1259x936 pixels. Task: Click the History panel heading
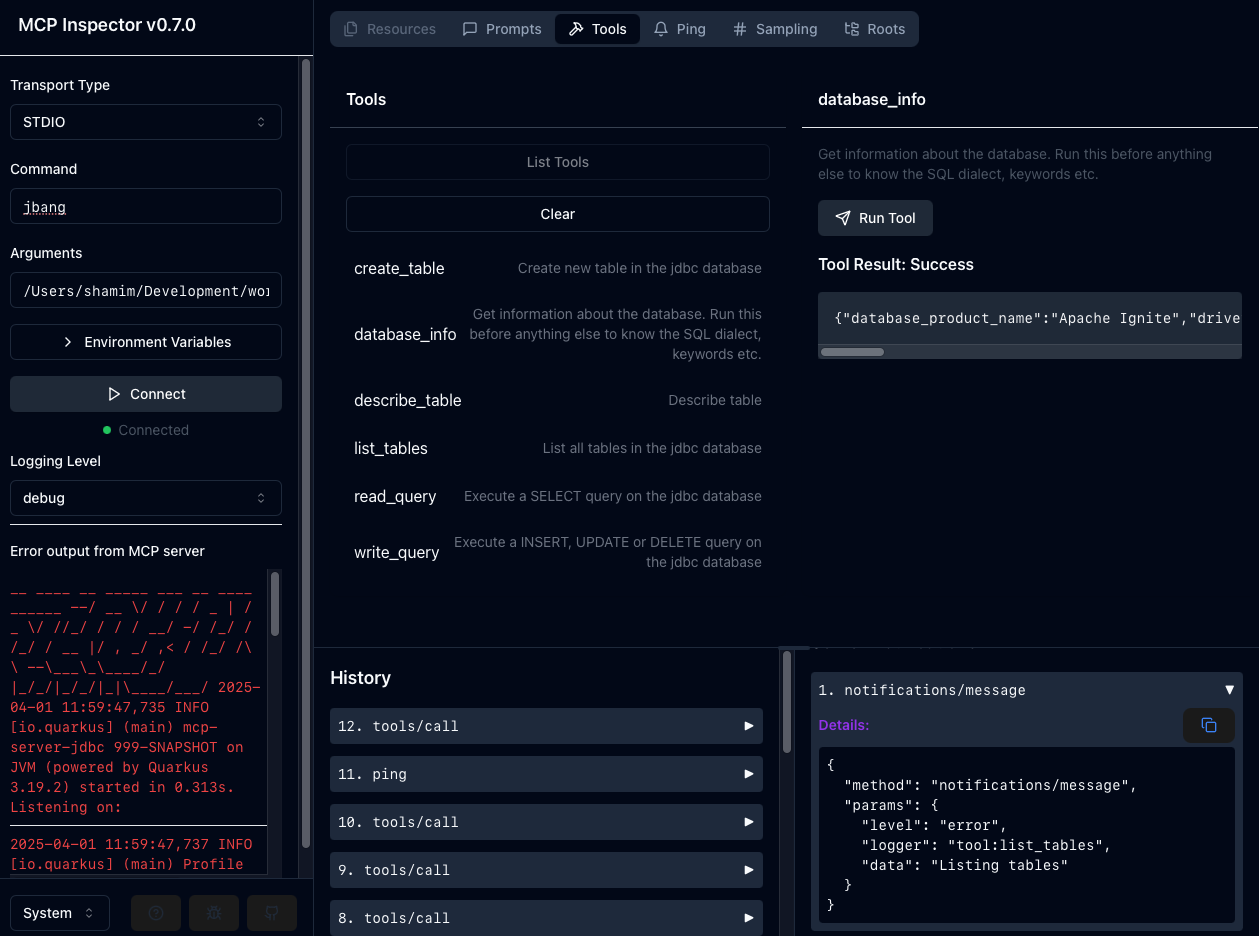[x=360, y=678]
